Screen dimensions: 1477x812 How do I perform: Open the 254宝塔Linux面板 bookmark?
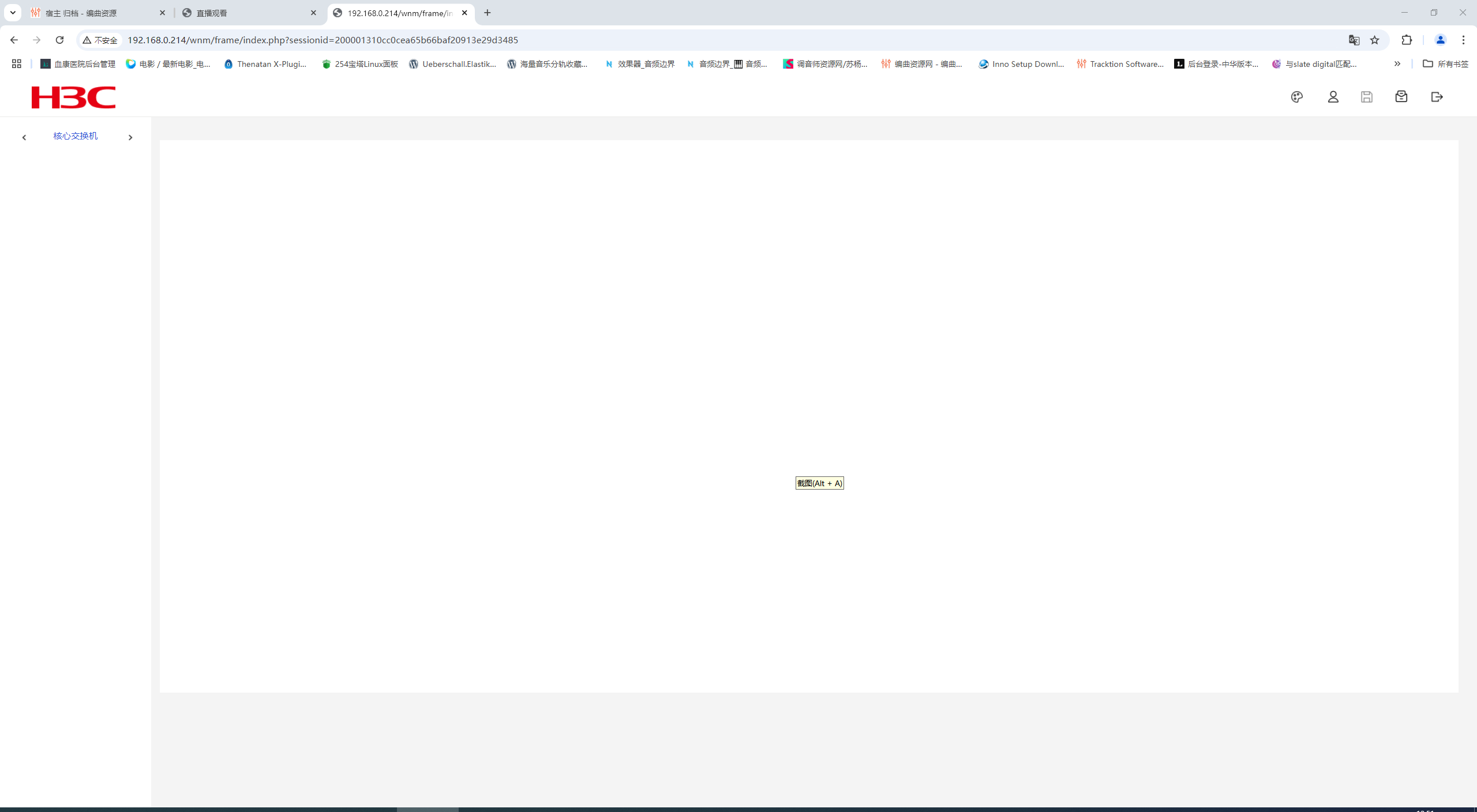coord(360,64)
